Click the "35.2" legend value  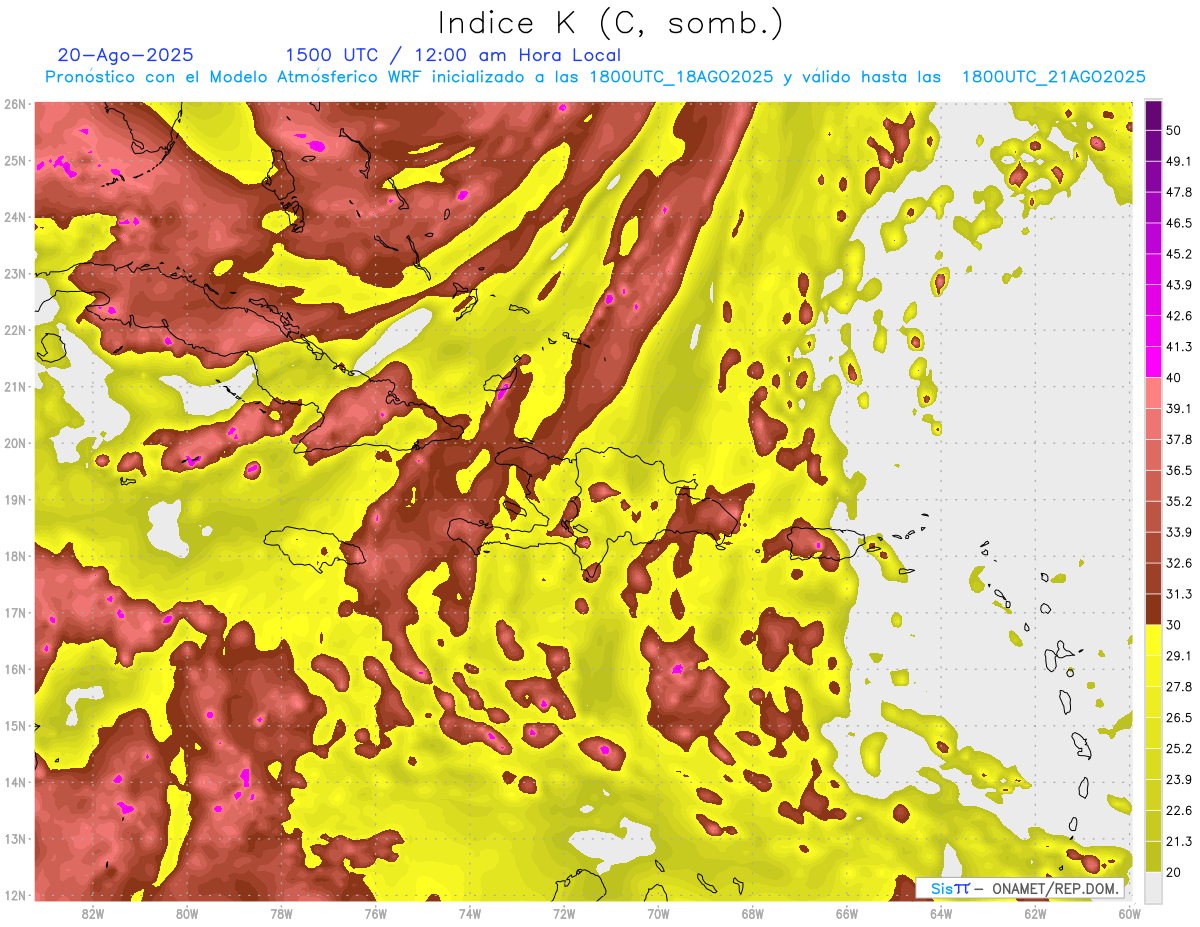[1178, 501]
